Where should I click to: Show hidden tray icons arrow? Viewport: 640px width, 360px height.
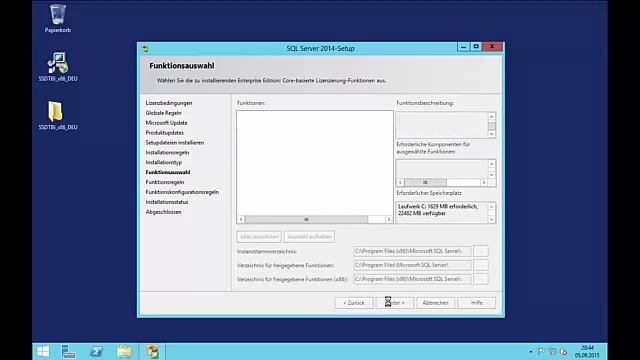click(531, 351)
